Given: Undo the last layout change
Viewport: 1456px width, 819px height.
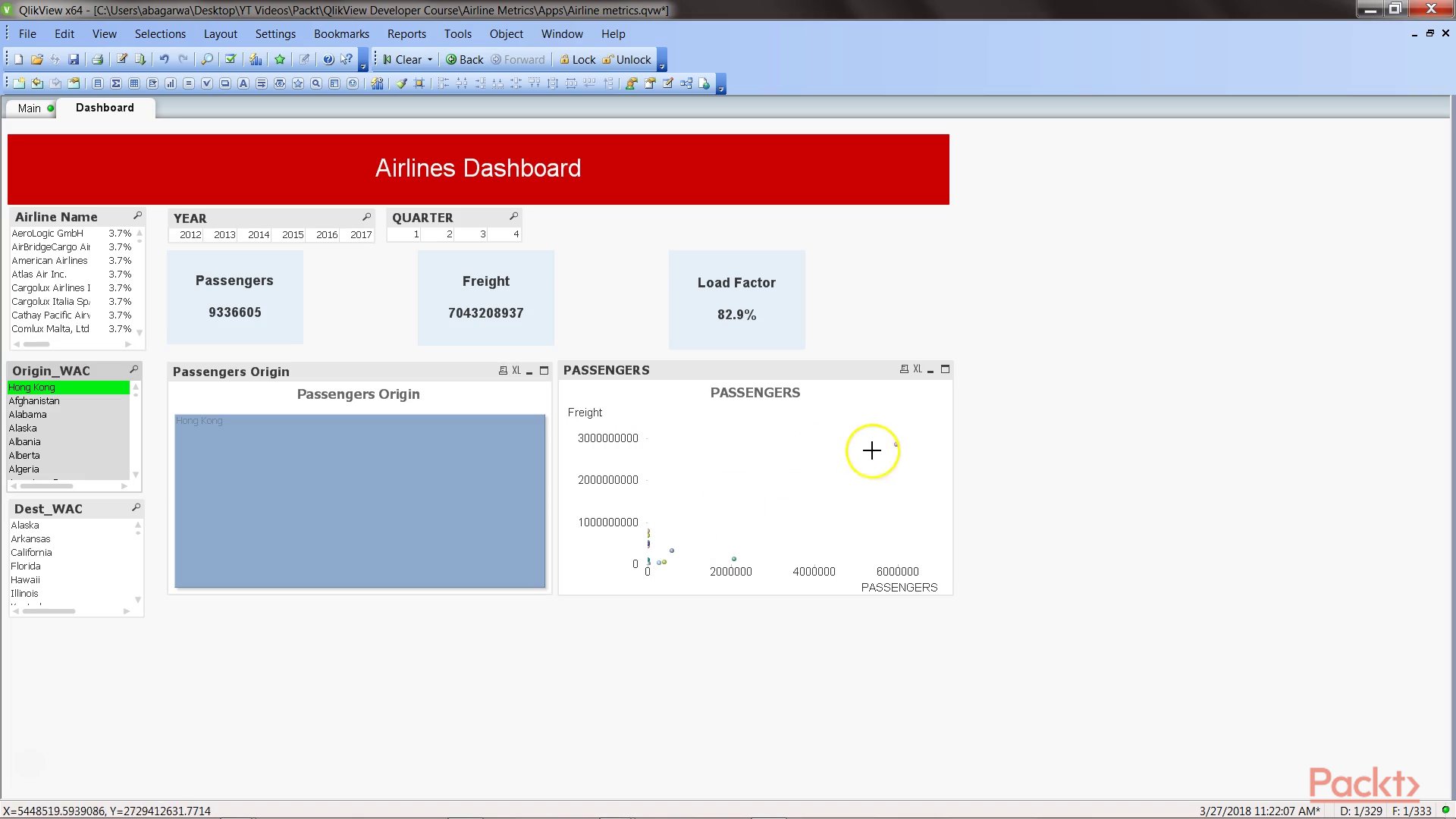Looking at the screenshot, I should 164,59.
